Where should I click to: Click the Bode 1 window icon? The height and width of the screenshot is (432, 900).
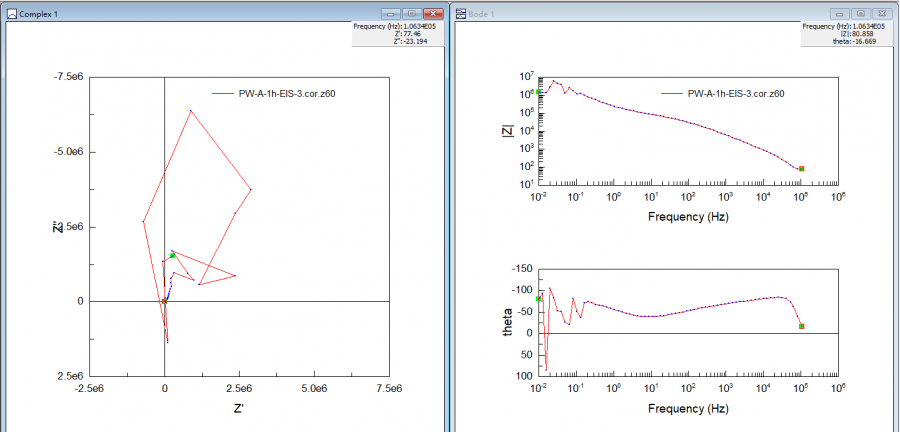460,14
